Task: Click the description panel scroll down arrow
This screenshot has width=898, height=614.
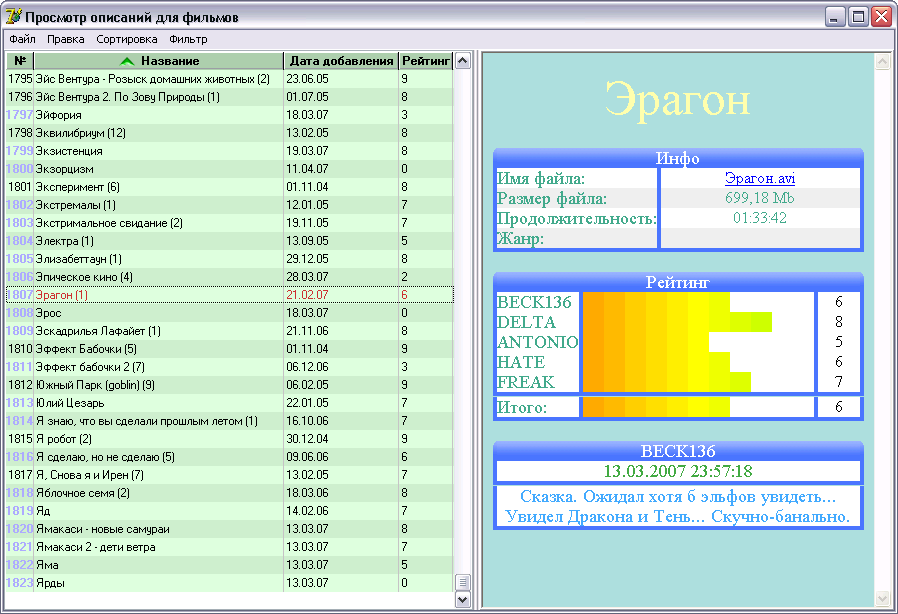Action: coord(883,599)
